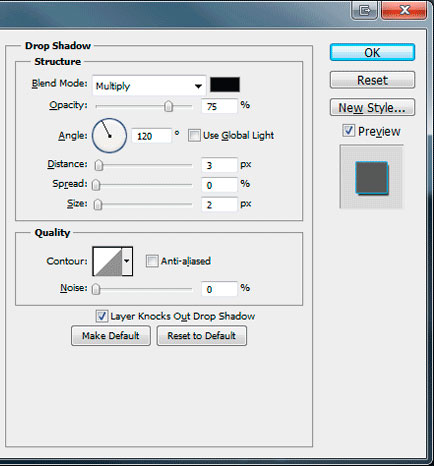Click the Reset to Default button

(202, 336)
